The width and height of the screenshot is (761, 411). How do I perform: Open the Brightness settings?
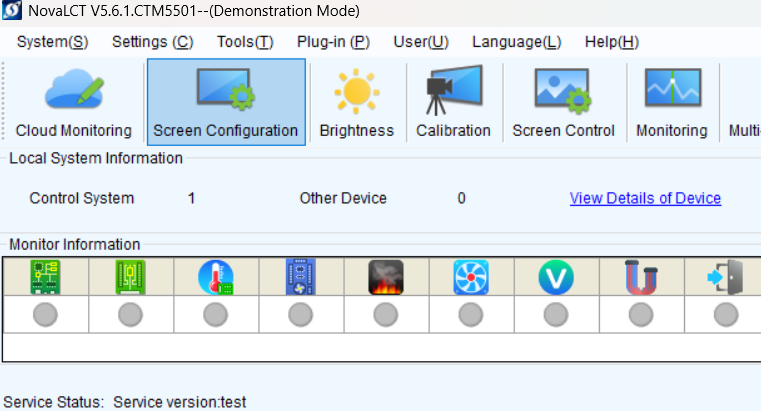pyautogui.click(x=357, y=102)
